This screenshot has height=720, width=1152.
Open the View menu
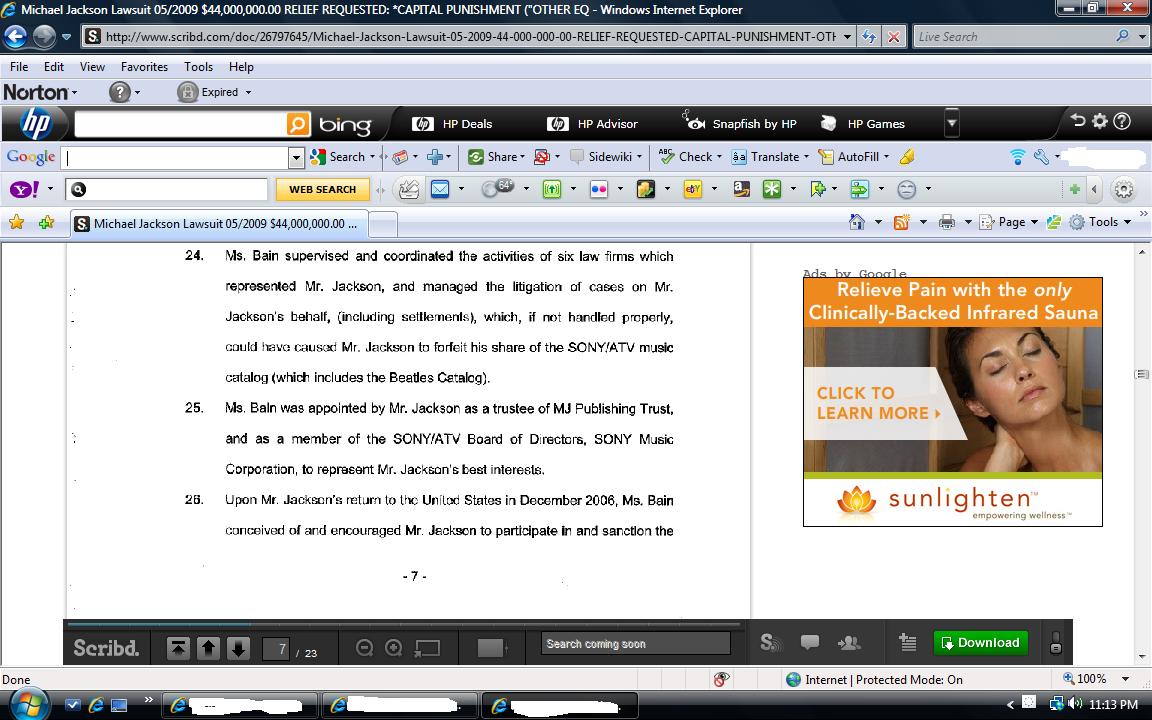pos(92,67)
